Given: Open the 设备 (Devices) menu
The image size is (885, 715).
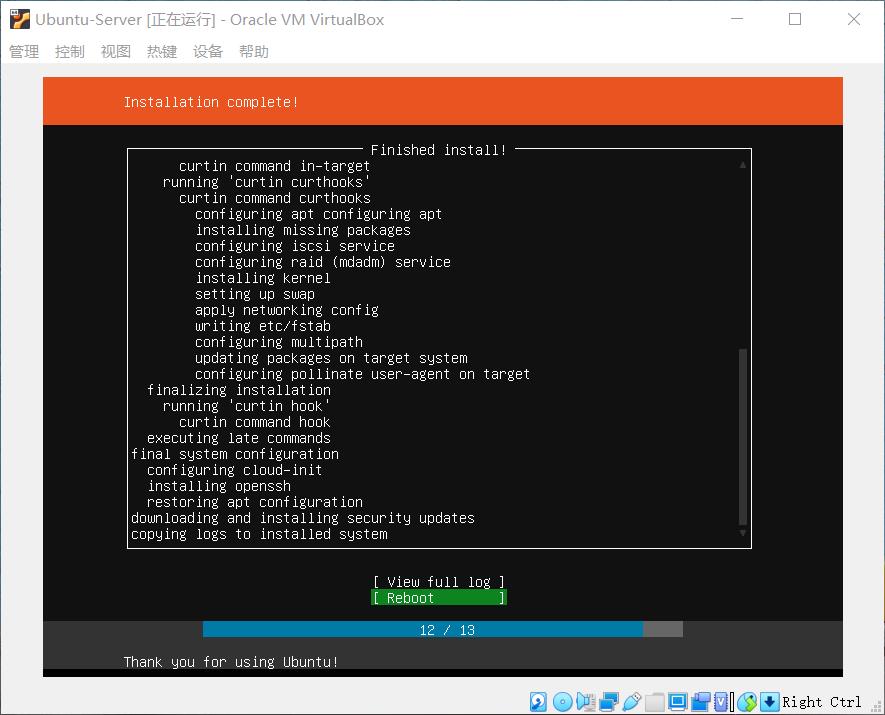Looking at the screenshot, I should (x=208, y=51).
